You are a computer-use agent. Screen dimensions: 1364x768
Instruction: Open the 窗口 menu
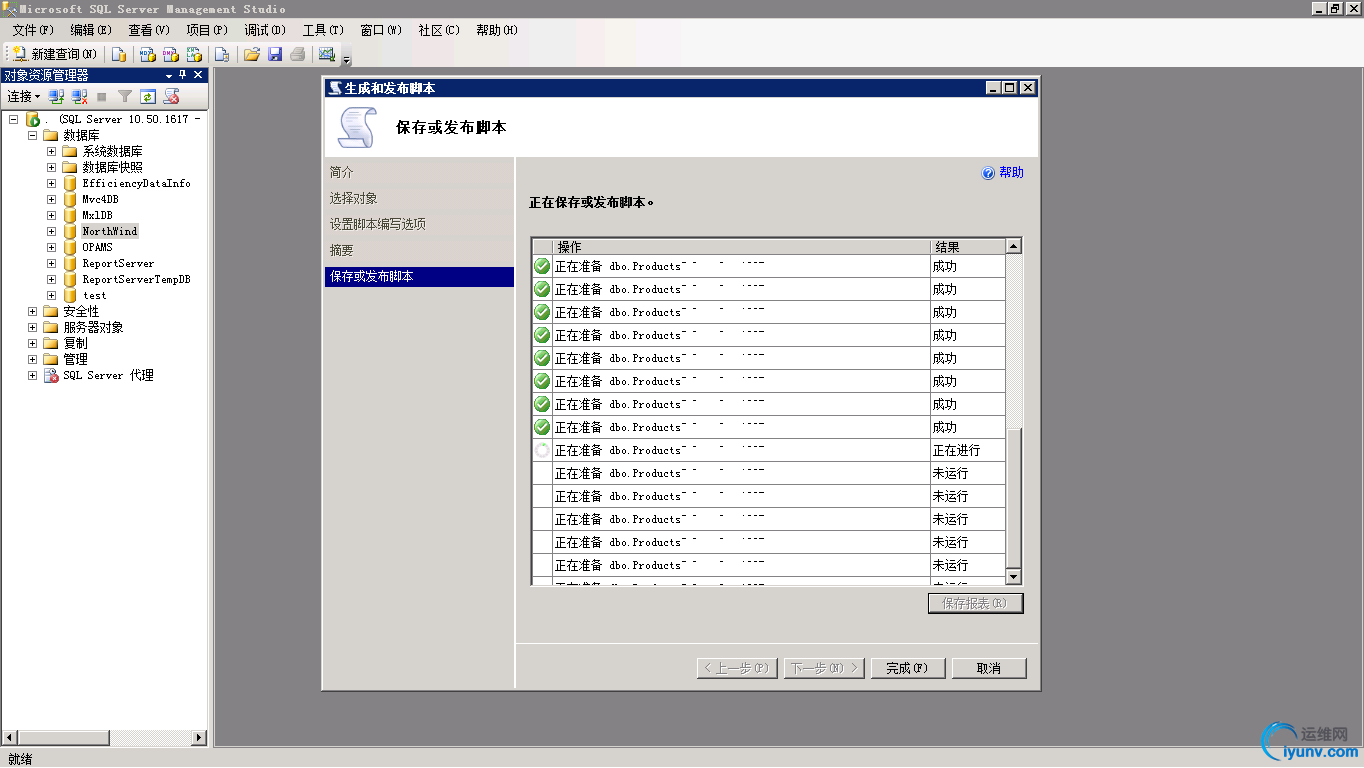[381, 30]
